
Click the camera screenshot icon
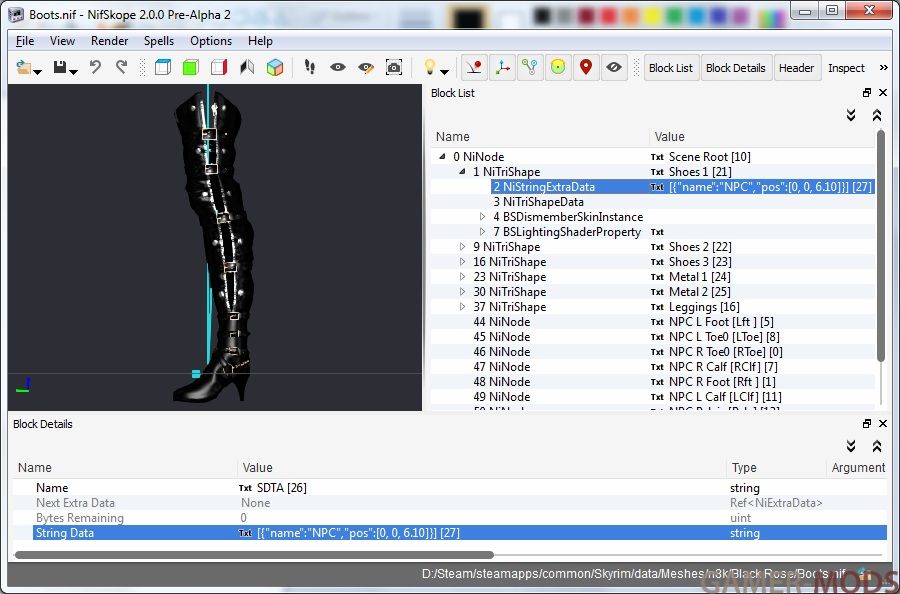[394, 68]
